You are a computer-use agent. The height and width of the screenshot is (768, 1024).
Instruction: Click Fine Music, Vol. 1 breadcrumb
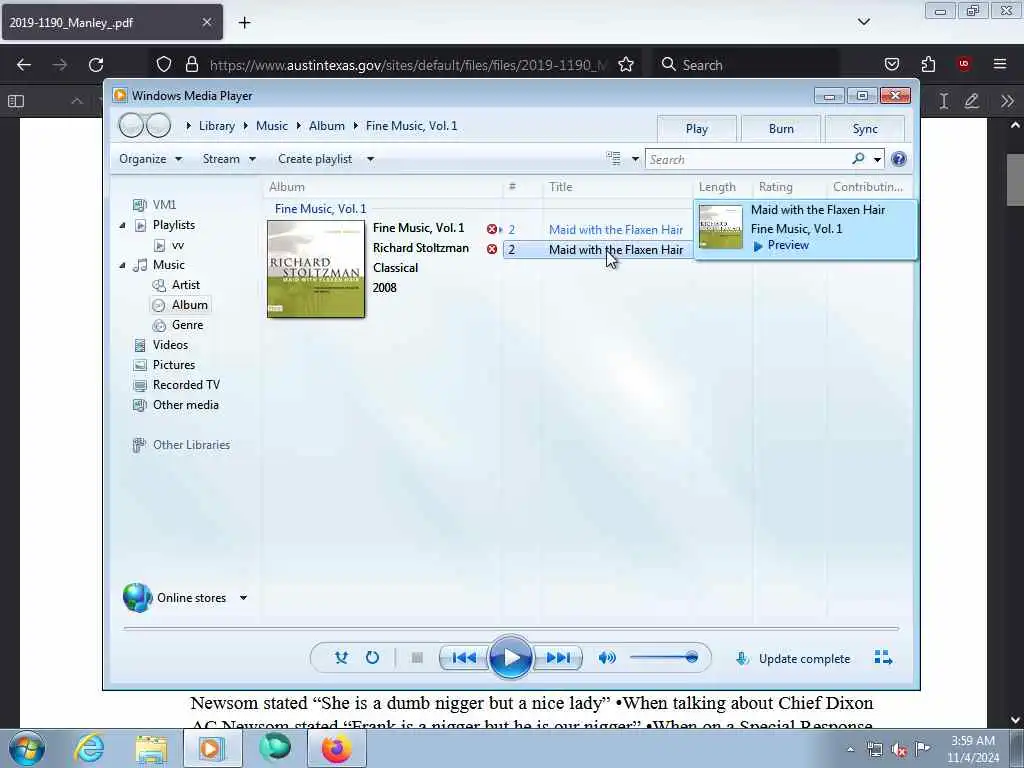[411, 126]
